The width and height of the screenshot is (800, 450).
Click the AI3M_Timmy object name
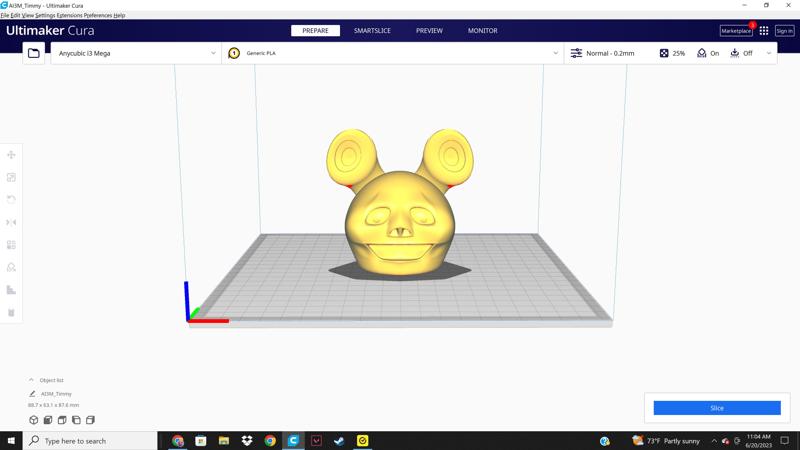(x=56, y=394)
